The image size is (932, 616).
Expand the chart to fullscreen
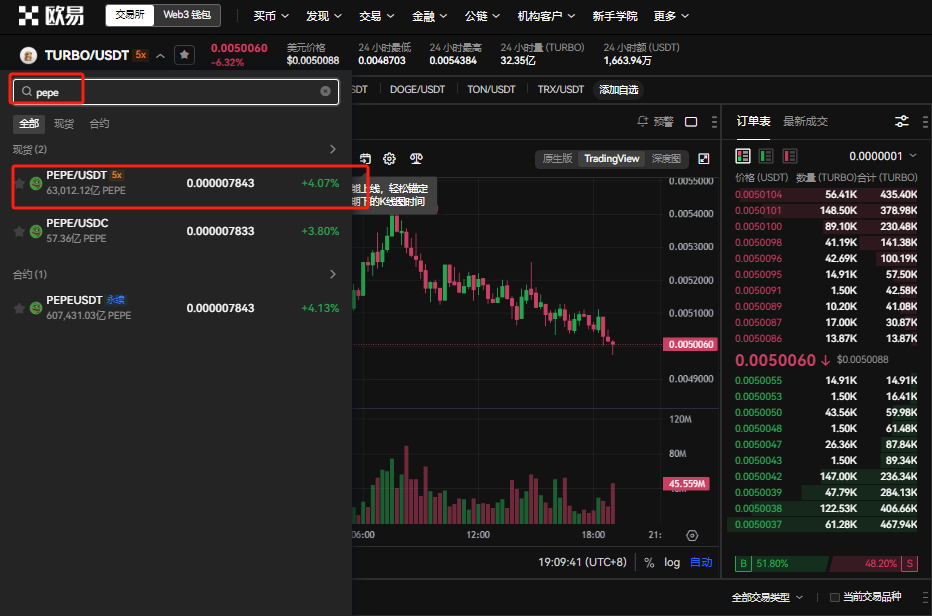point(704,158)
